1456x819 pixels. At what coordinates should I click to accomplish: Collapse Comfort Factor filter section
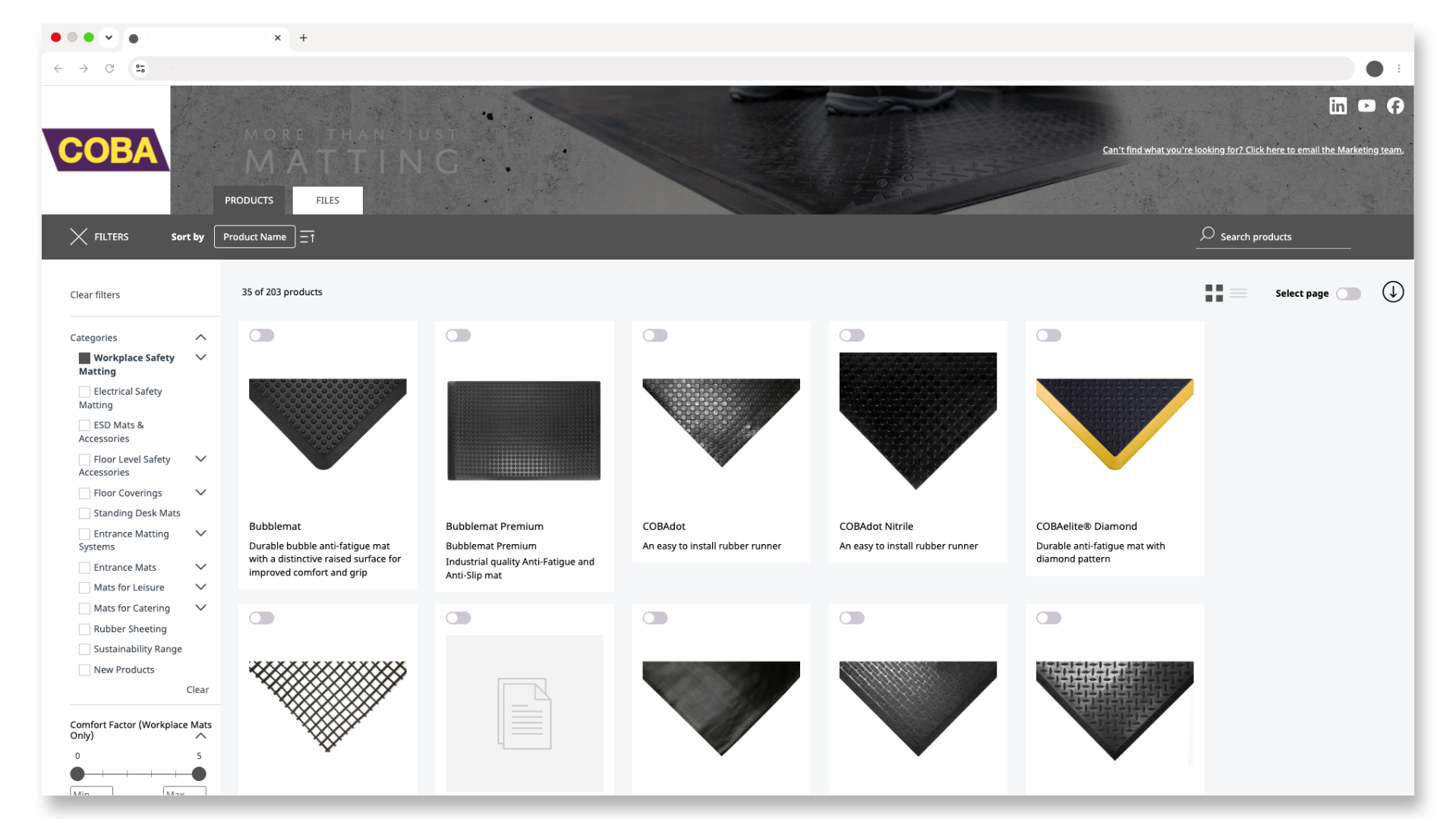click(200, 736)
